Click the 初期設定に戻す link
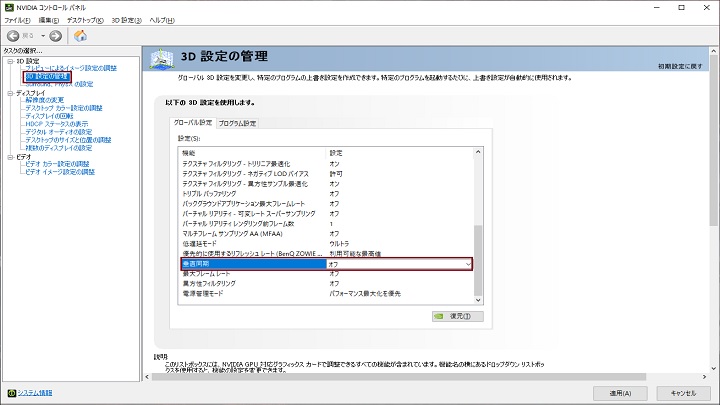The width and height of the screenshot is (720, 405). click(680, 66)
